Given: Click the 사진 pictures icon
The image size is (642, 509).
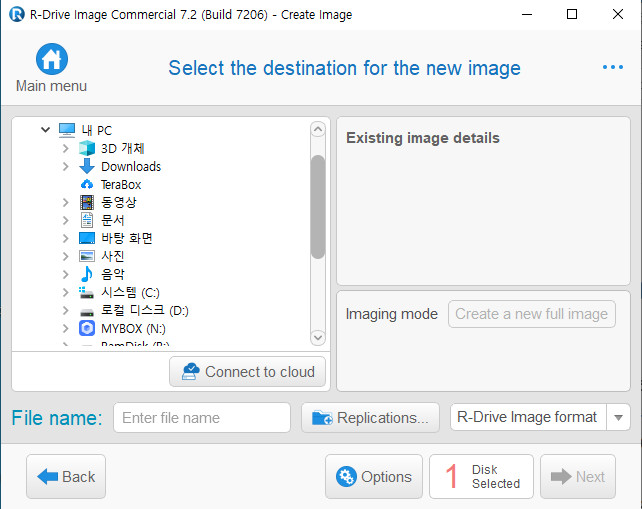Looking at the screenshot, I should [x=87, y=256].
